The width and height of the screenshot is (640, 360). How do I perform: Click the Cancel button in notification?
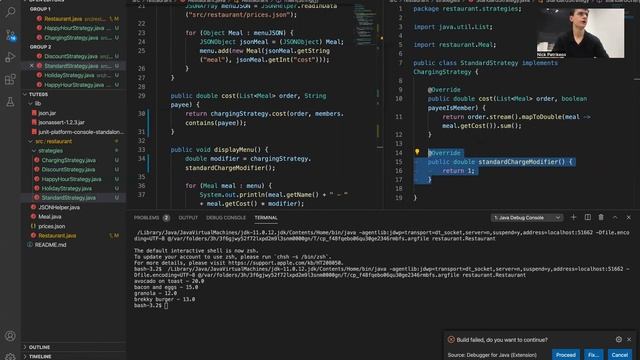point(620,355)
